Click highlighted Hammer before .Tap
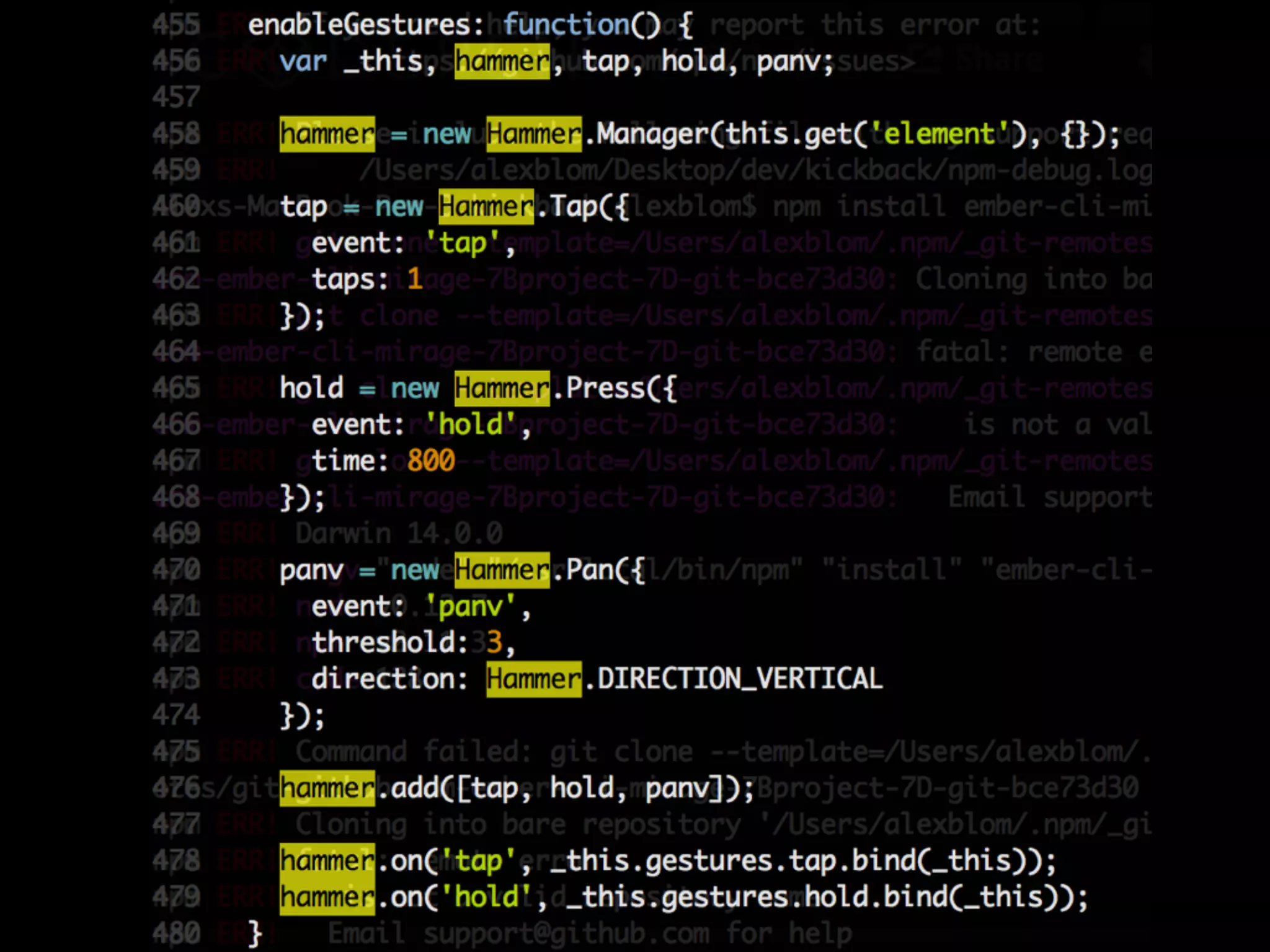The width and height of the screenshot is (1270, 952). tap(486, 206)
